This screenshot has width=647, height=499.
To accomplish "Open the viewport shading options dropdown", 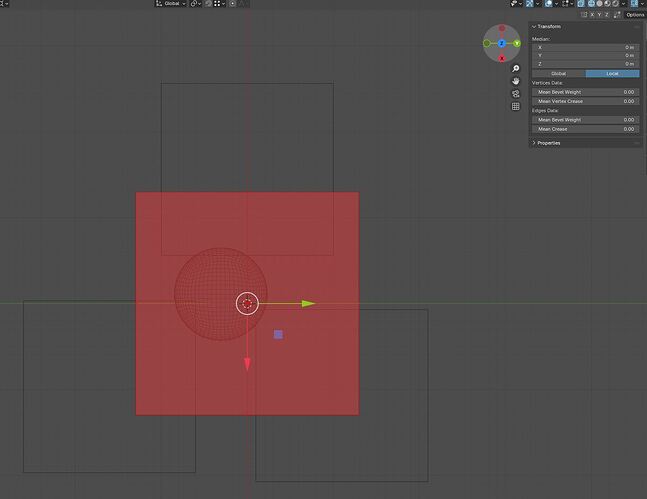I will click(623, 4).
